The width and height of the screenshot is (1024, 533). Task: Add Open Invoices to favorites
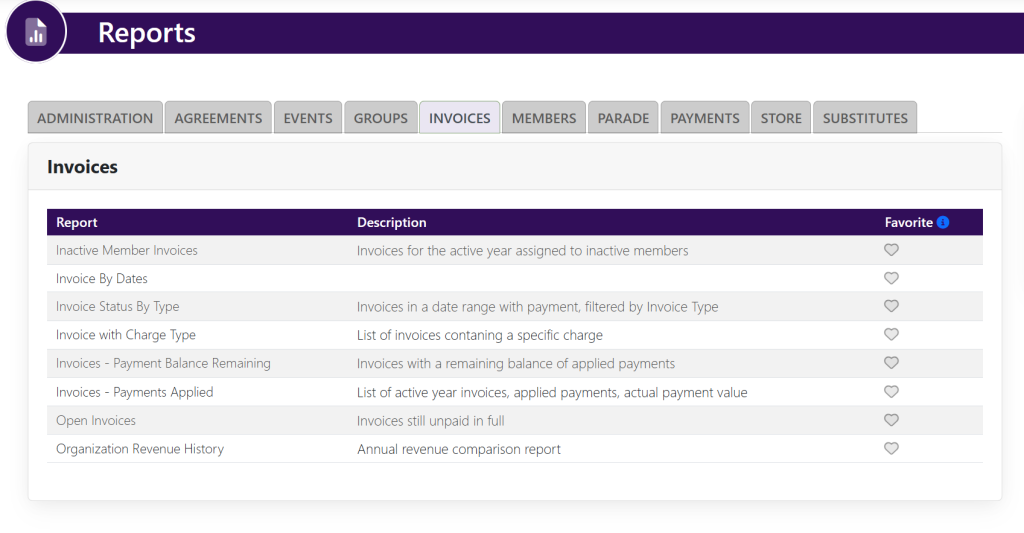[891, 420]
